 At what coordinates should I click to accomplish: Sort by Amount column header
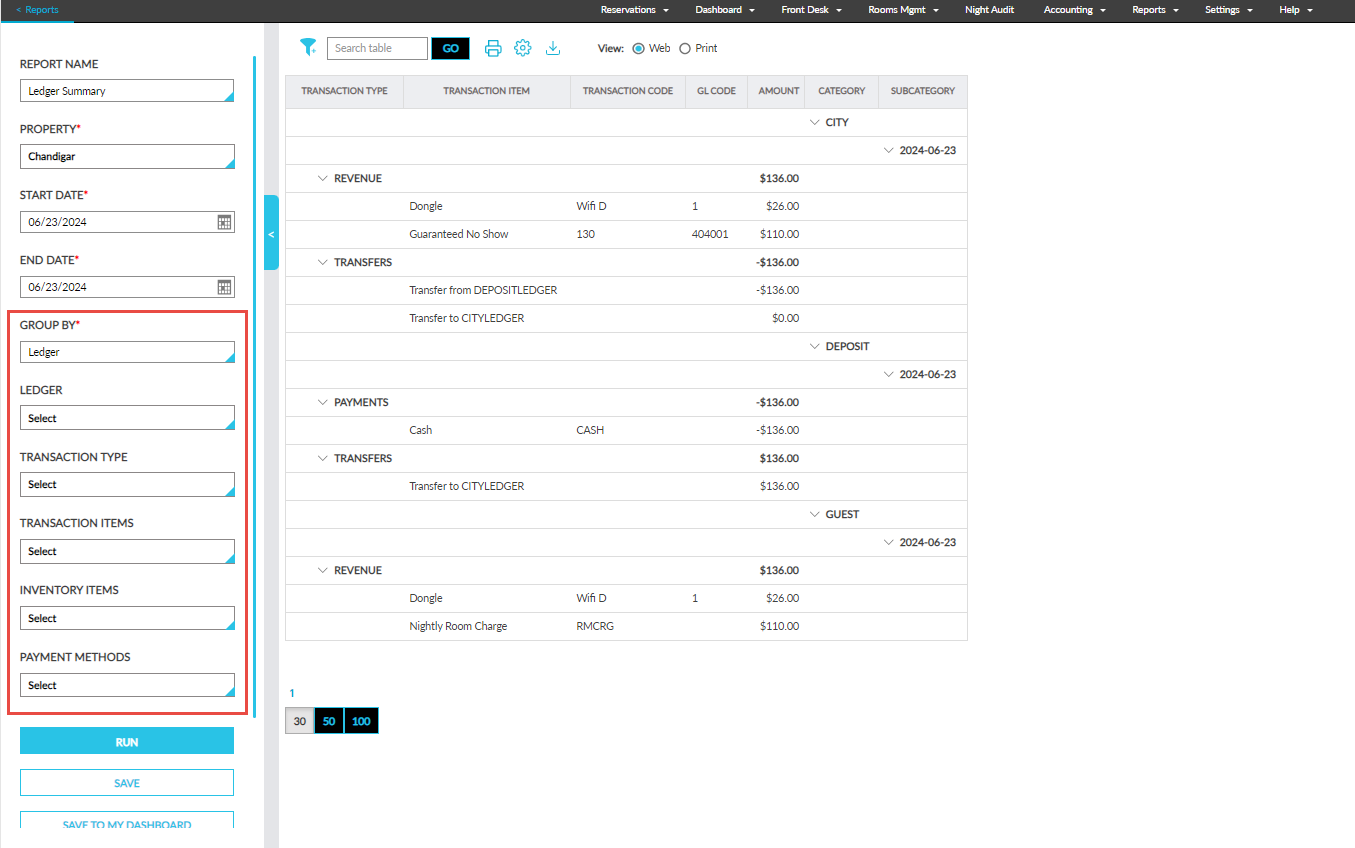(x=778, y=91)
